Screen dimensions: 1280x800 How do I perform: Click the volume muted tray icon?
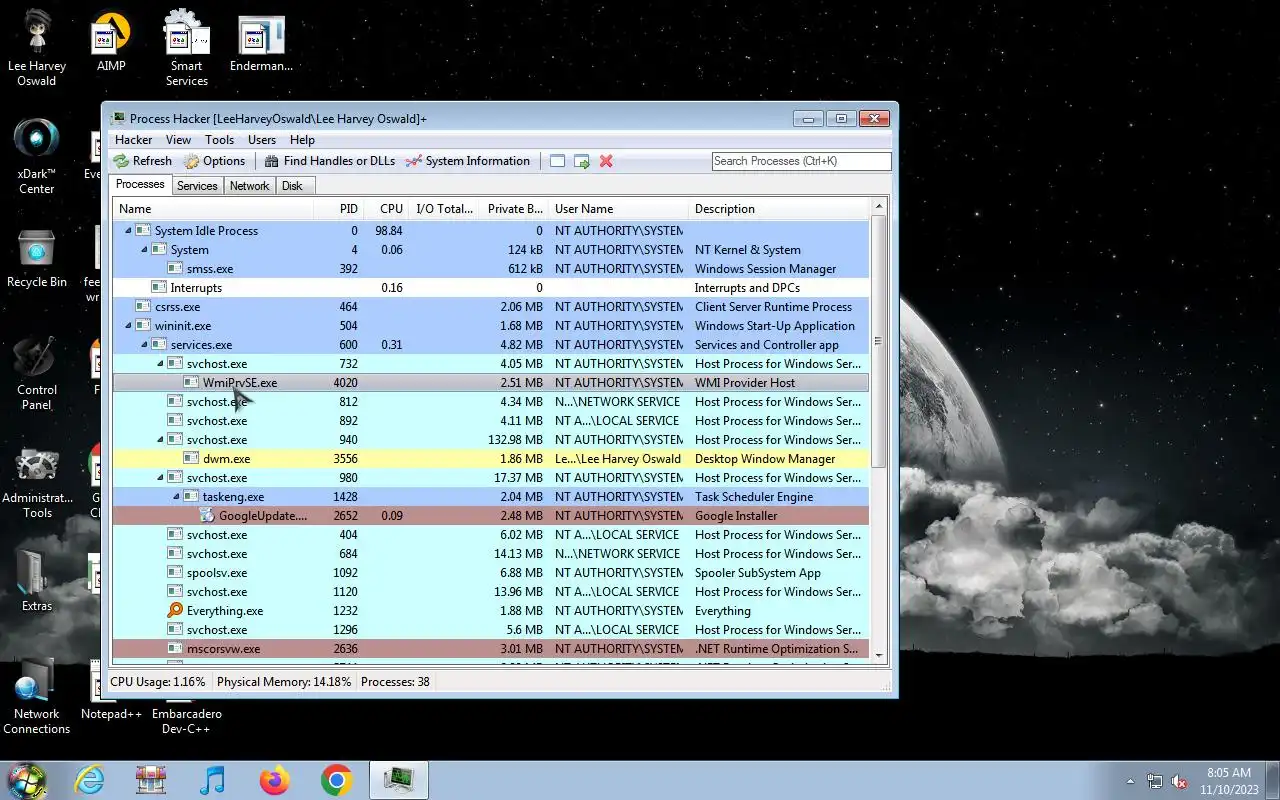[1179, 781]
